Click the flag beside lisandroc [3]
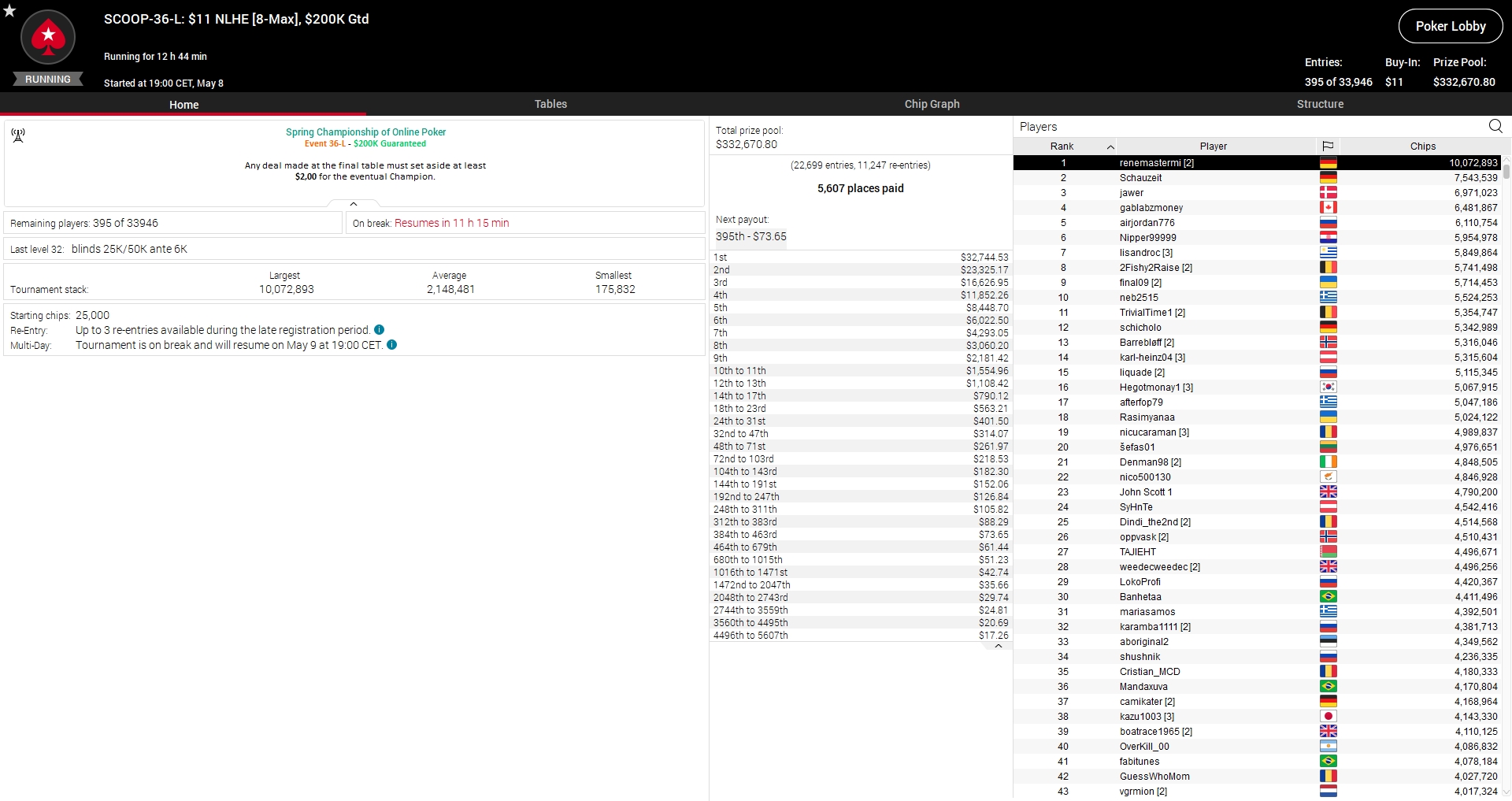This screenshot has height=801, width=1512. click(1328, 253)
